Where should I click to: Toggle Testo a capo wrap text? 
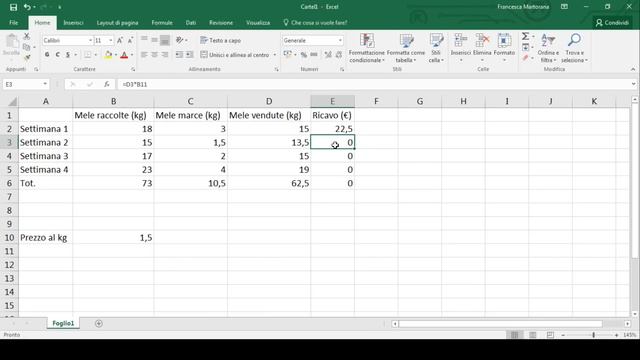(220, 40)
